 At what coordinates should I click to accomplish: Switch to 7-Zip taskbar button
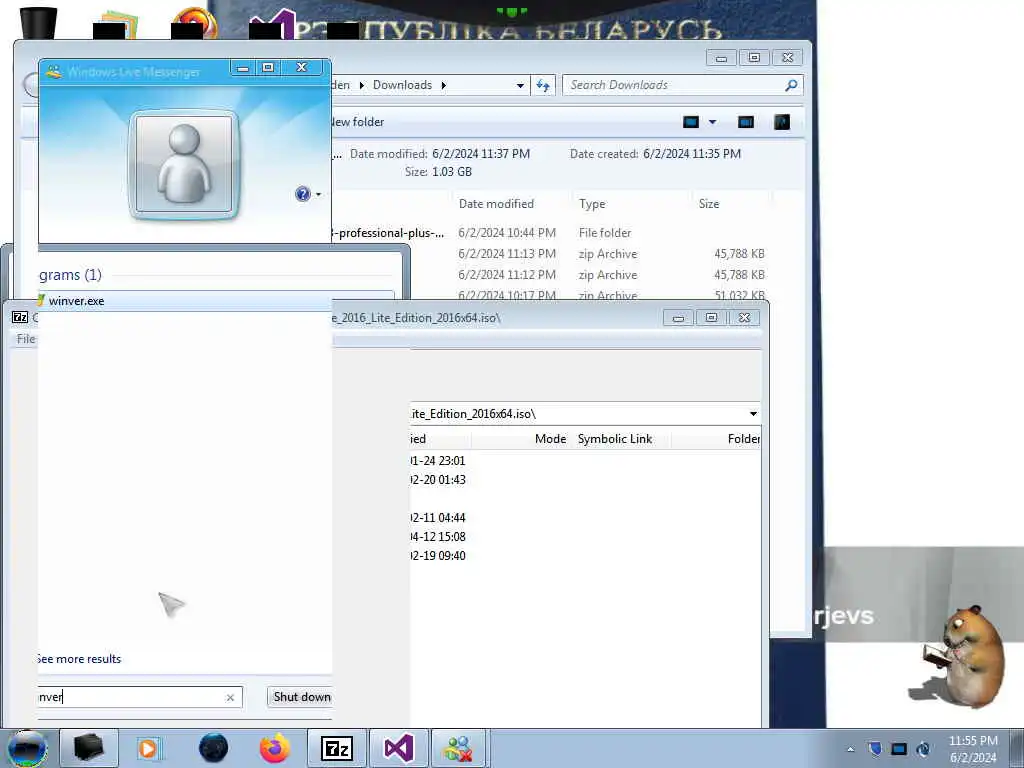(x=337, y=748)
